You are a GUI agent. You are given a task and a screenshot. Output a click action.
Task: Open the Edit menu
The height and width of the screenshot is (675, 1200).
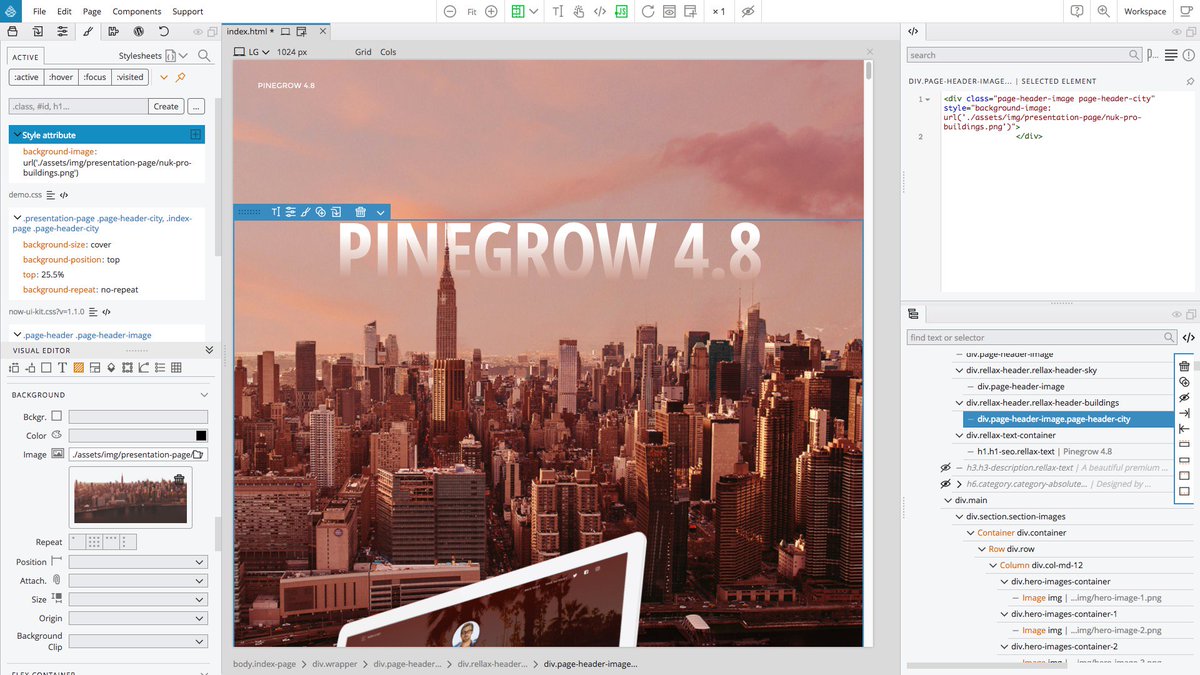click(64, 11)
